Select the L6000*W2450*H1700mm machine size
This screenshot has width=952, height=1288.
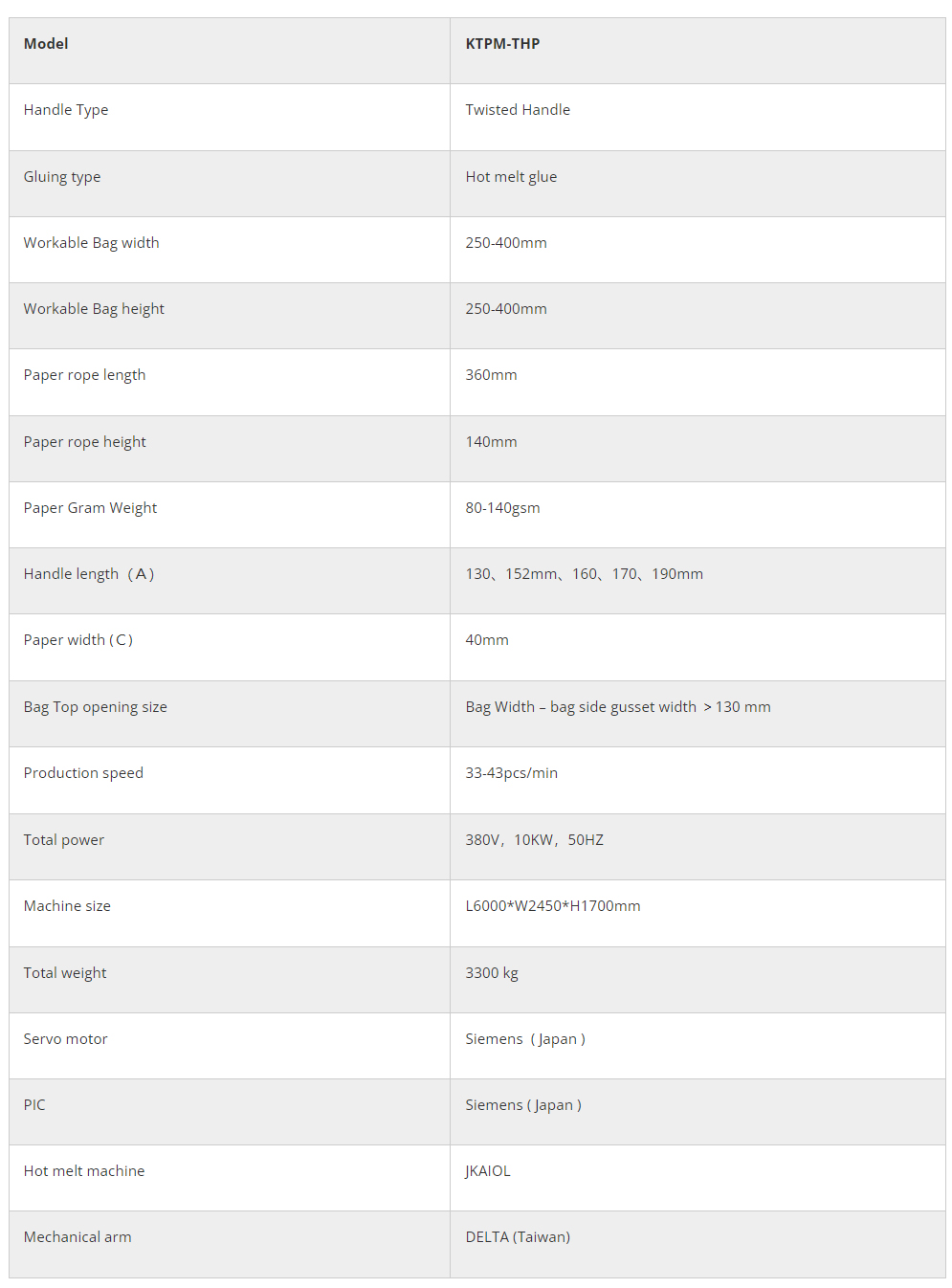[x=553, y=906]
